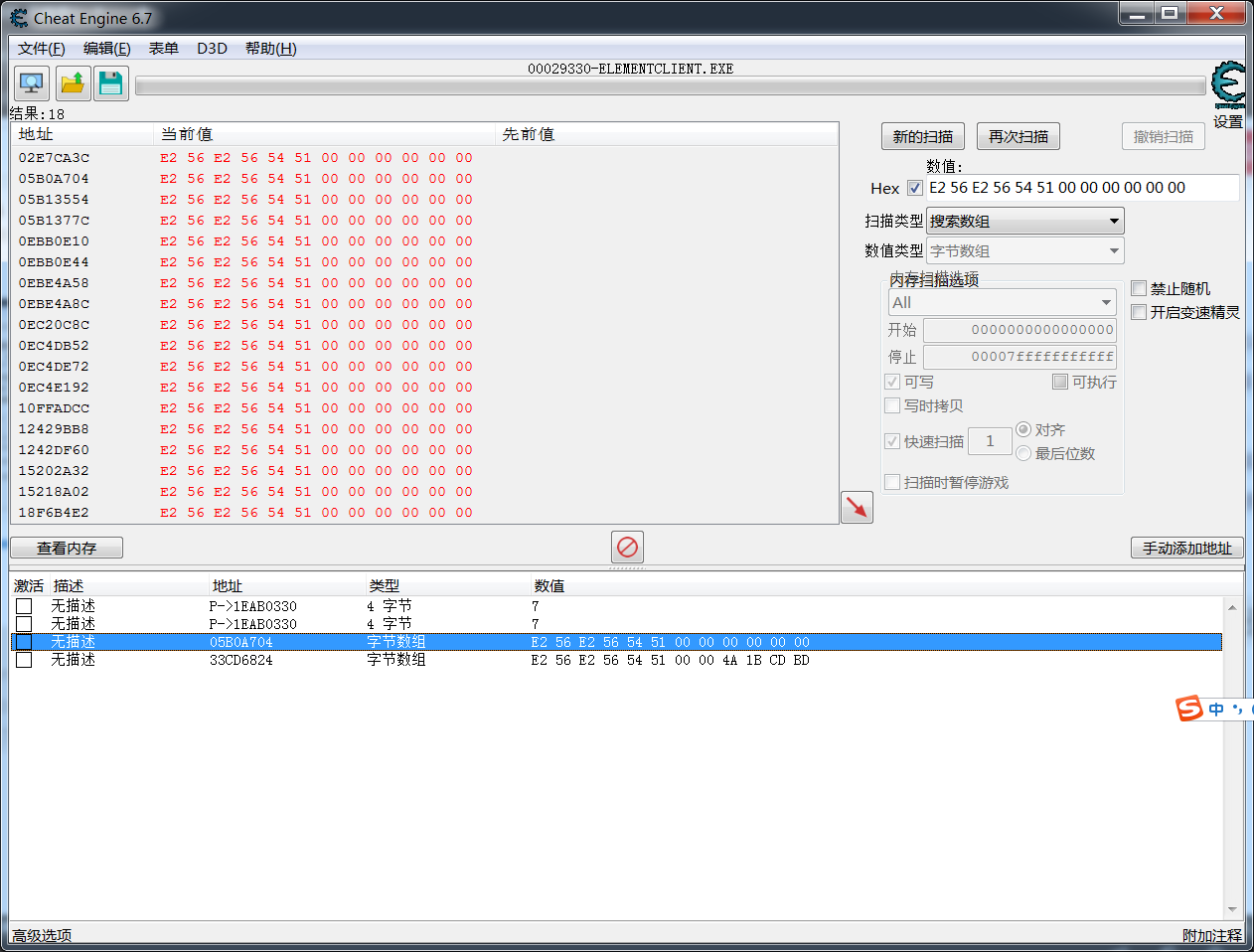Toggle the Hex checkbox
The height and width of the screenshot is (952, 1254).
click(x=915, y=188)
